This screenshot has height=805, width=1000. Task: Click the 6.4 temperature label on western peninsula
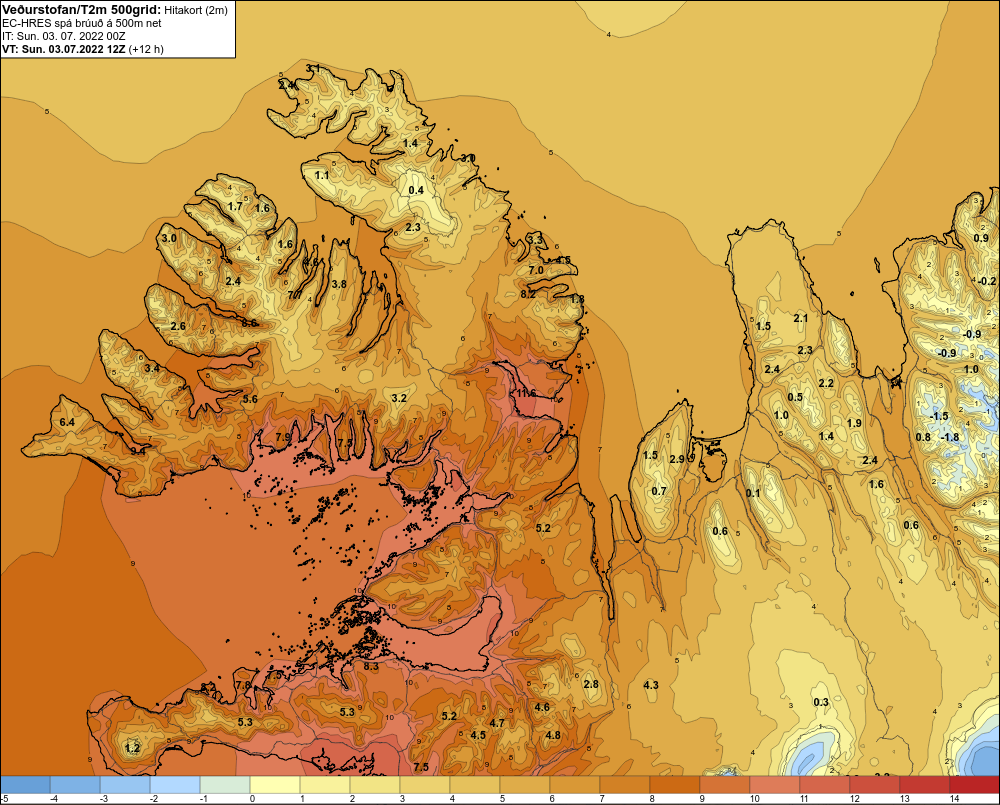pos(67,422)
